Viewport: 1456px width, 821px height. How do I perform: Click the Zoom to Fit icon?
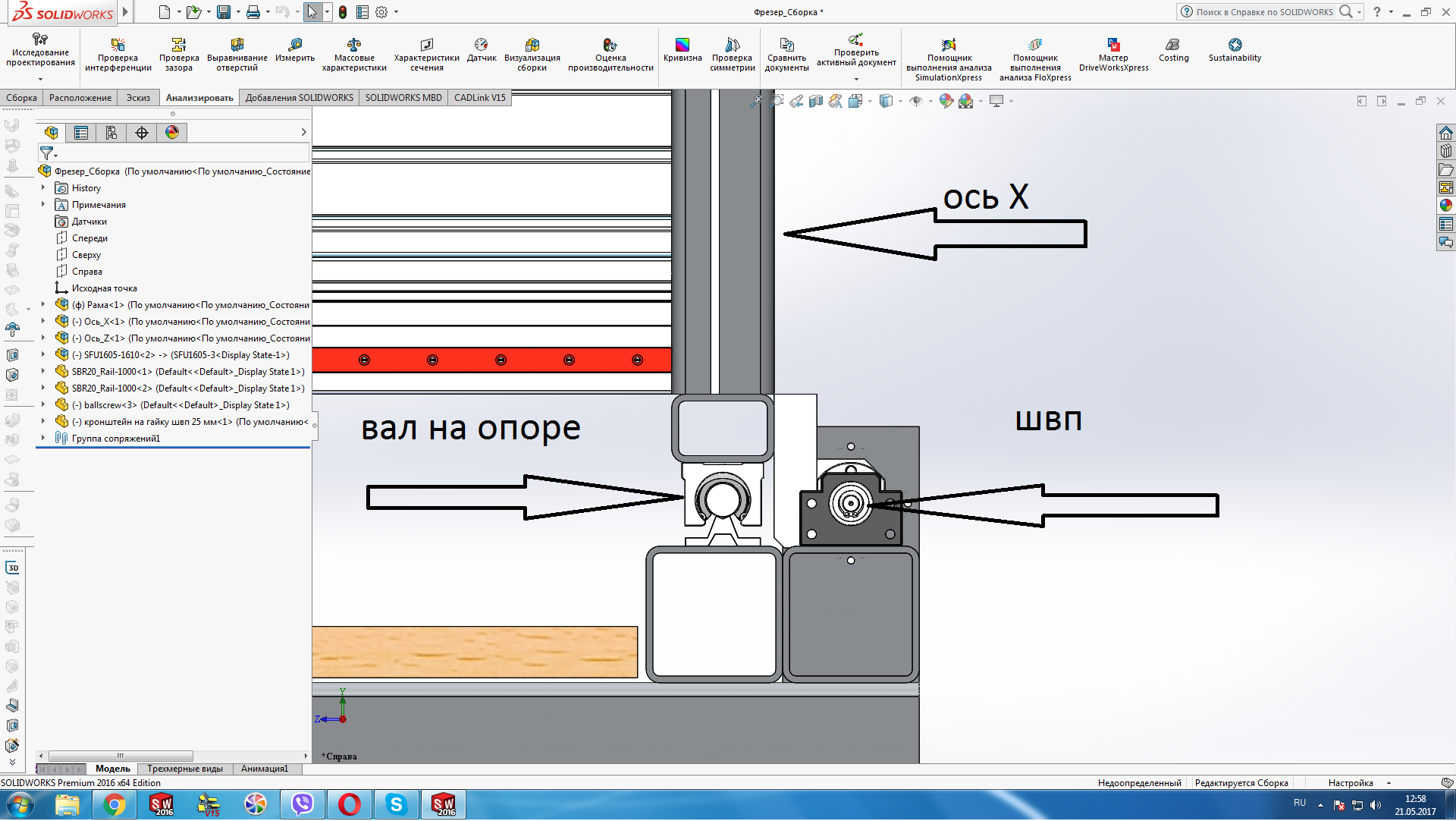pyautogui.click(x=756, y=101)
